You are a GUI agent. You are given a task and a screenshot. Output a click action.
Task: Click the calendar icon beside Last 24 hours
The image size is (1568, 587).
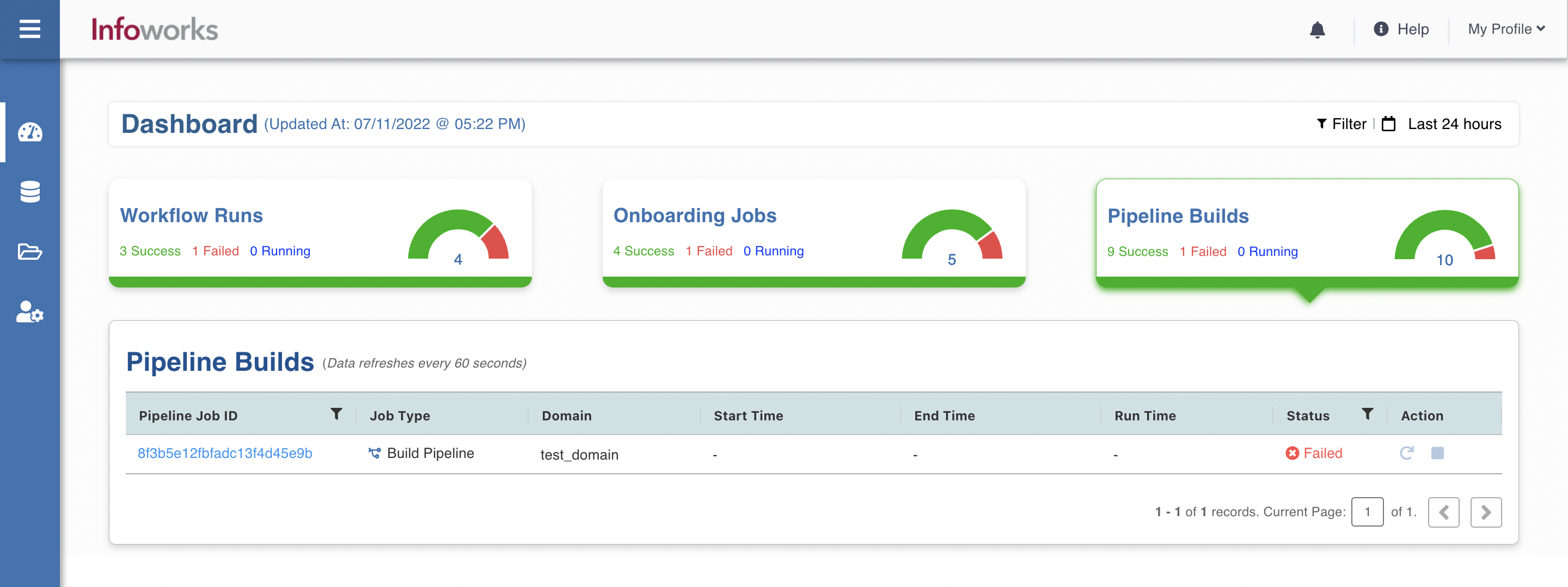pos(1388,124)
